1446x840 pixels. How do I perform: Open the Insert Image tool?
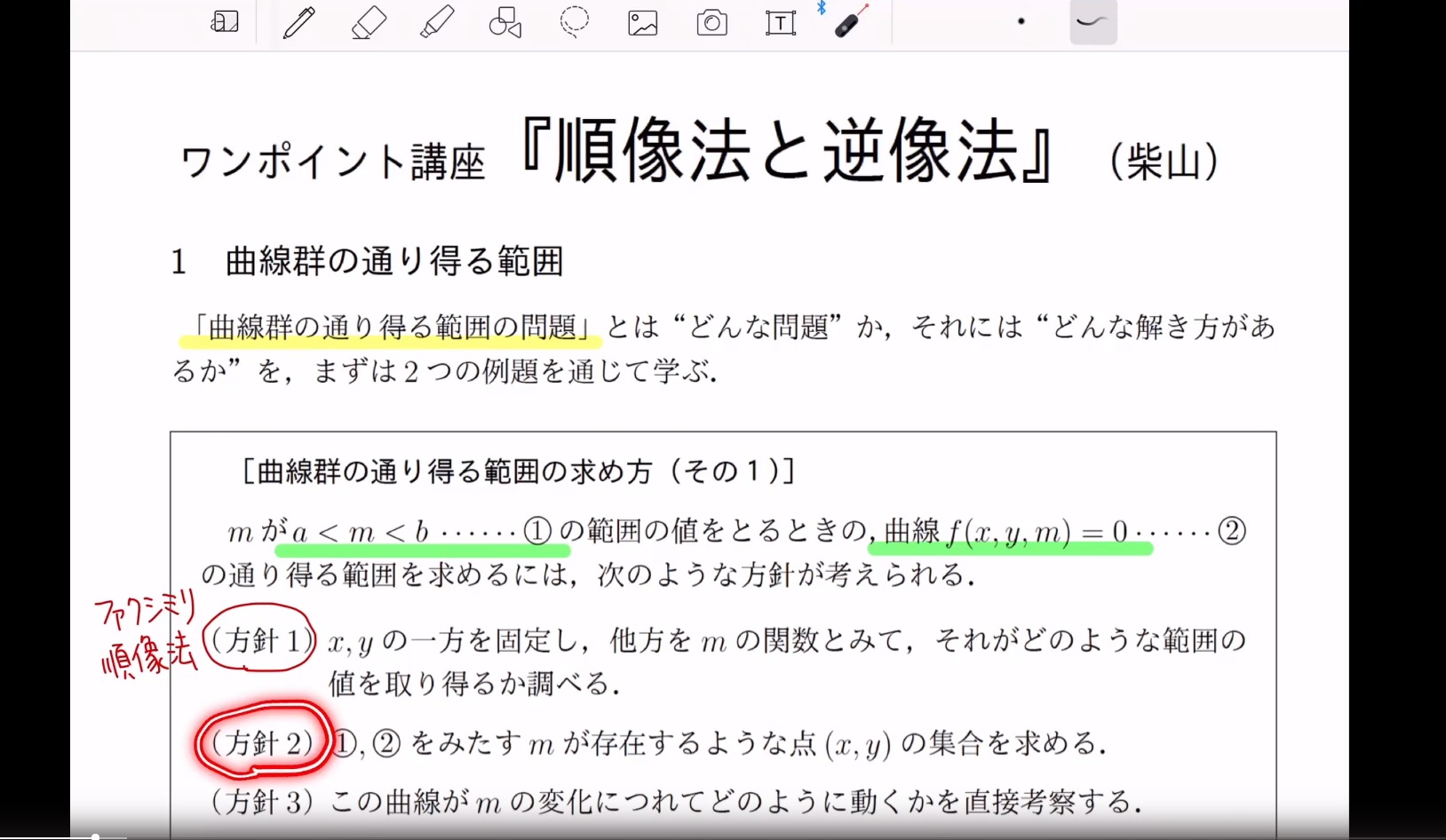click(643, 23)
